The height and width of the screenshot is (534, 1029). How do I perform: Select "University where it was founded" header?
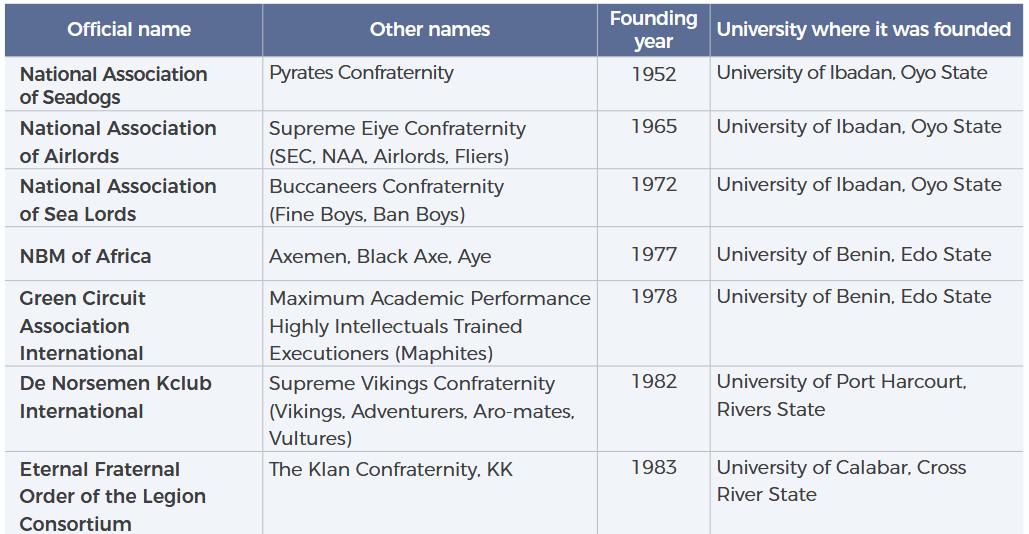pyautogui.click(x=864, y=30)
